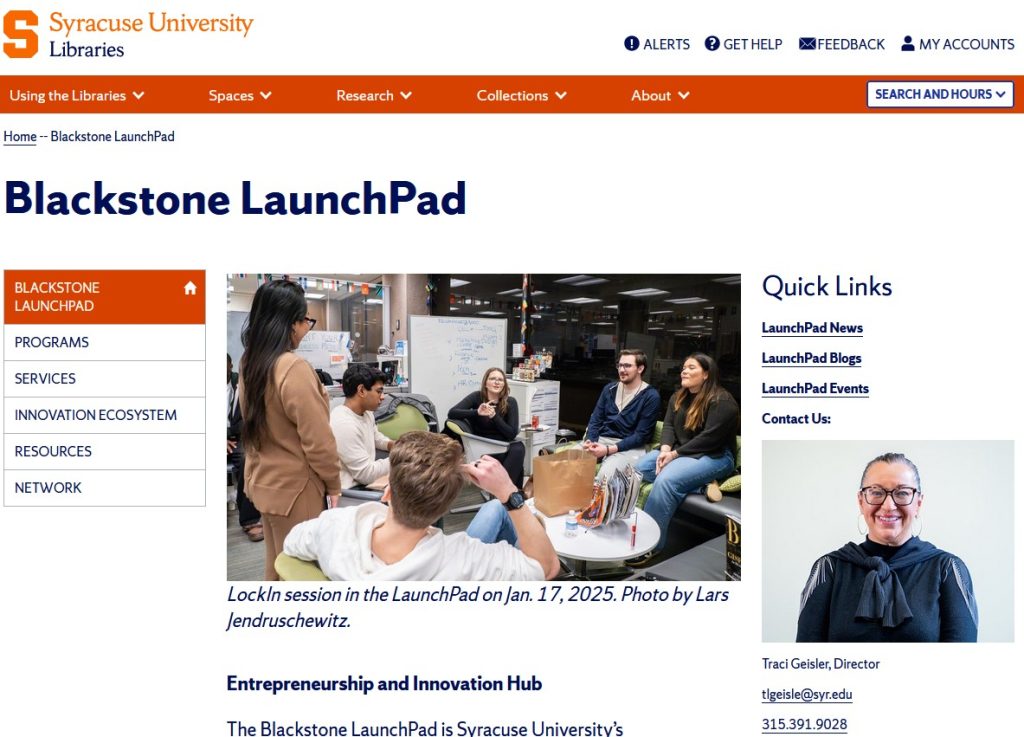1024x737 pixels.
Task: Click the tlgeisle@syr.edu email link
Action: click(x=807, y=694)
